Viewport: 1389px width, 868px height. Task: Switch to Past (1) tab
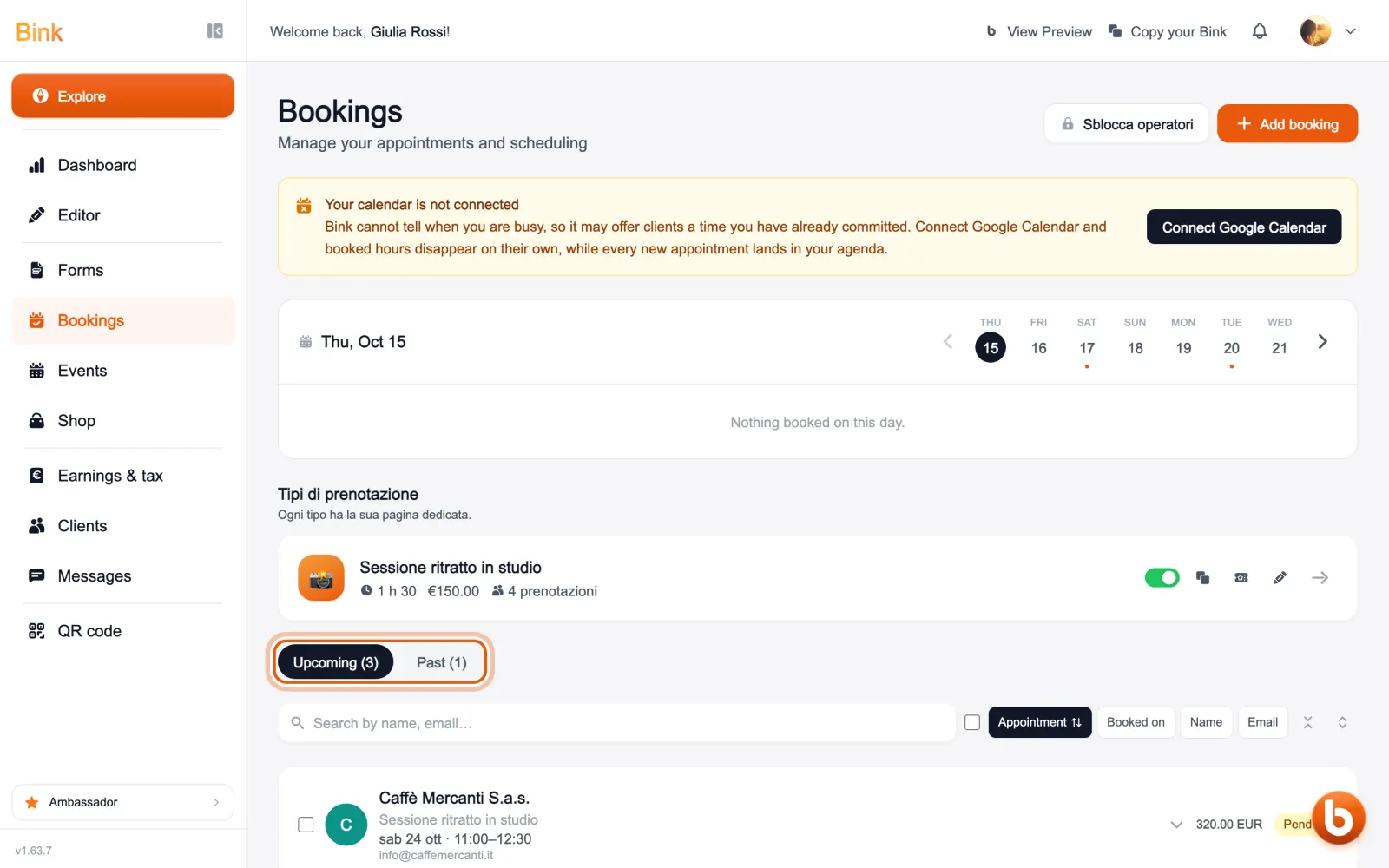(441, 662)
